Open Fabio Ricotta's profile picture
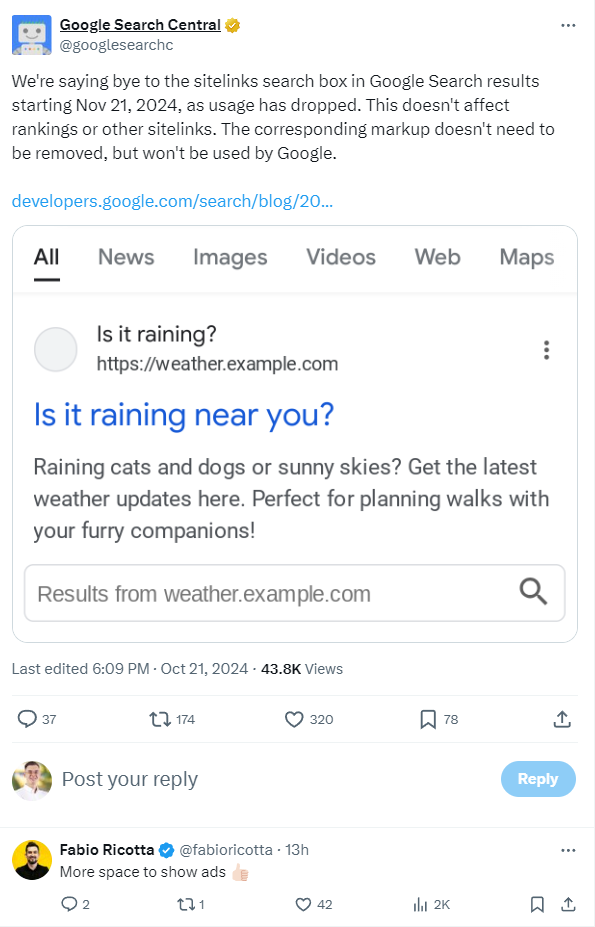595x927 pixels. [x=32, y=860]
